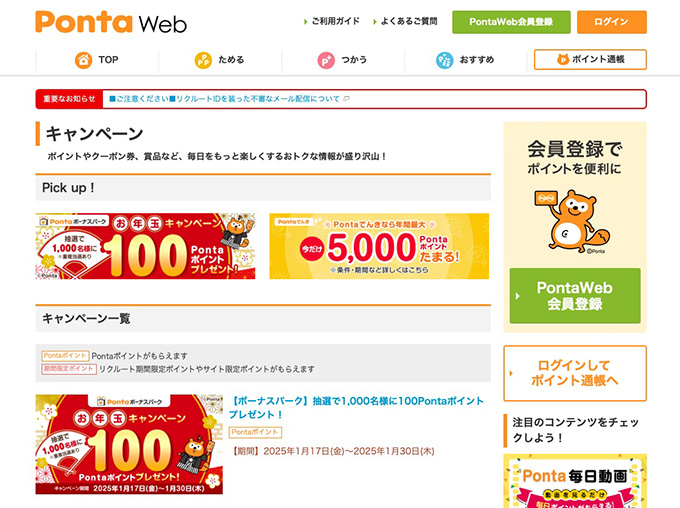Select the ためる navigation item
This screenshot has width=680, height=508.
click(x=220, y=60)
